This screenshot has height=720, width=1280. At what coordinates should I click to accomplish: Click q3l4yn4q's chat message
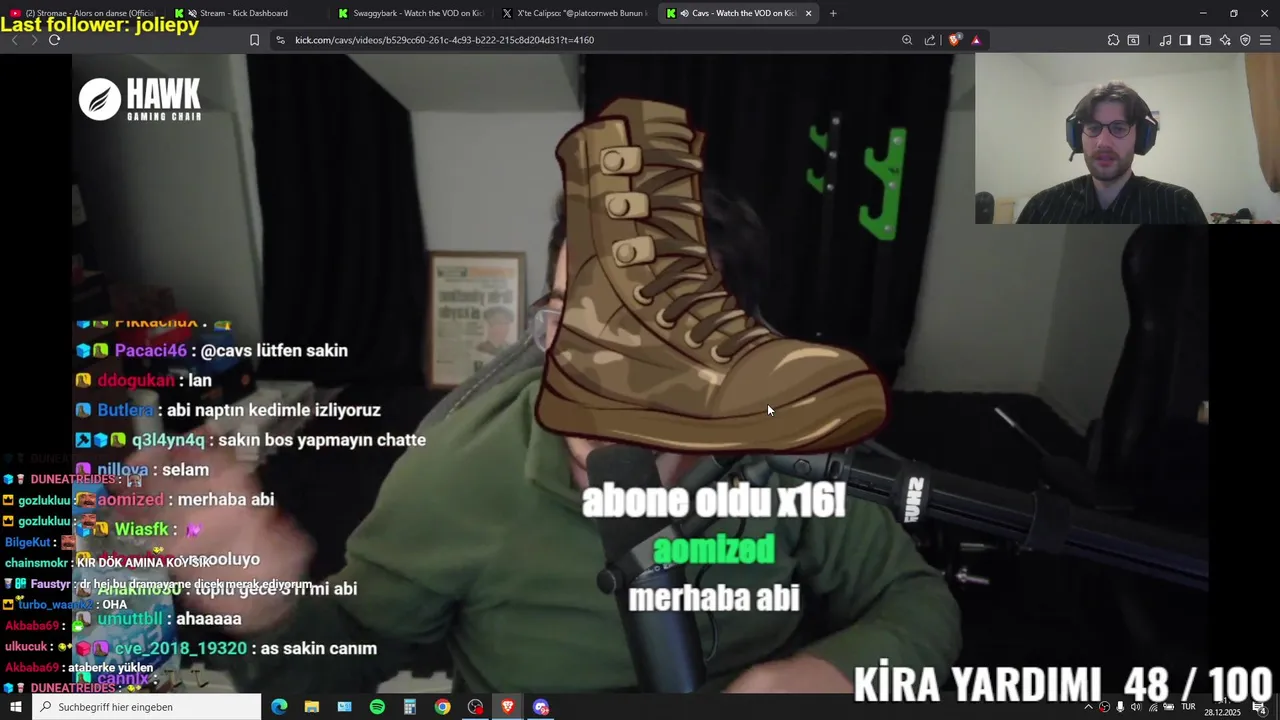tap(251, 440)
